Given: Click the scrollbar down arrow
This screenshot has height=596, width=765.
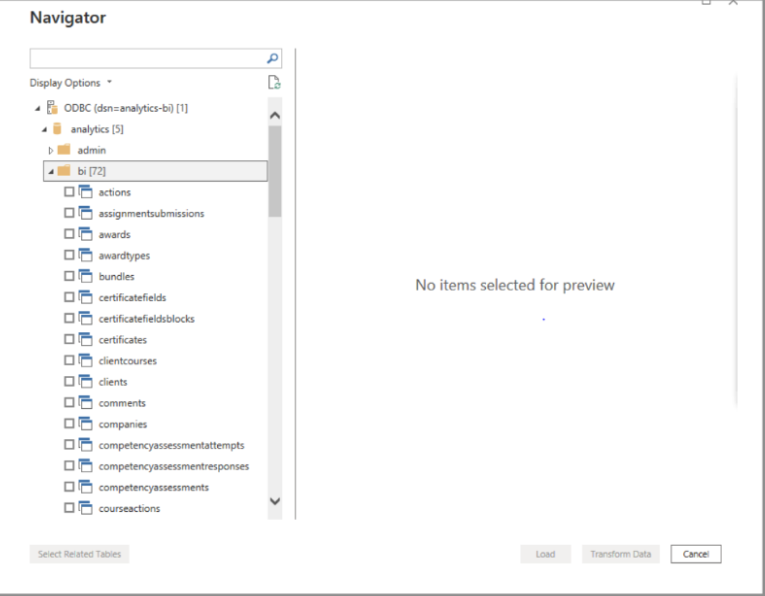Looking at the screenshot, I should [x=276, y=502].
